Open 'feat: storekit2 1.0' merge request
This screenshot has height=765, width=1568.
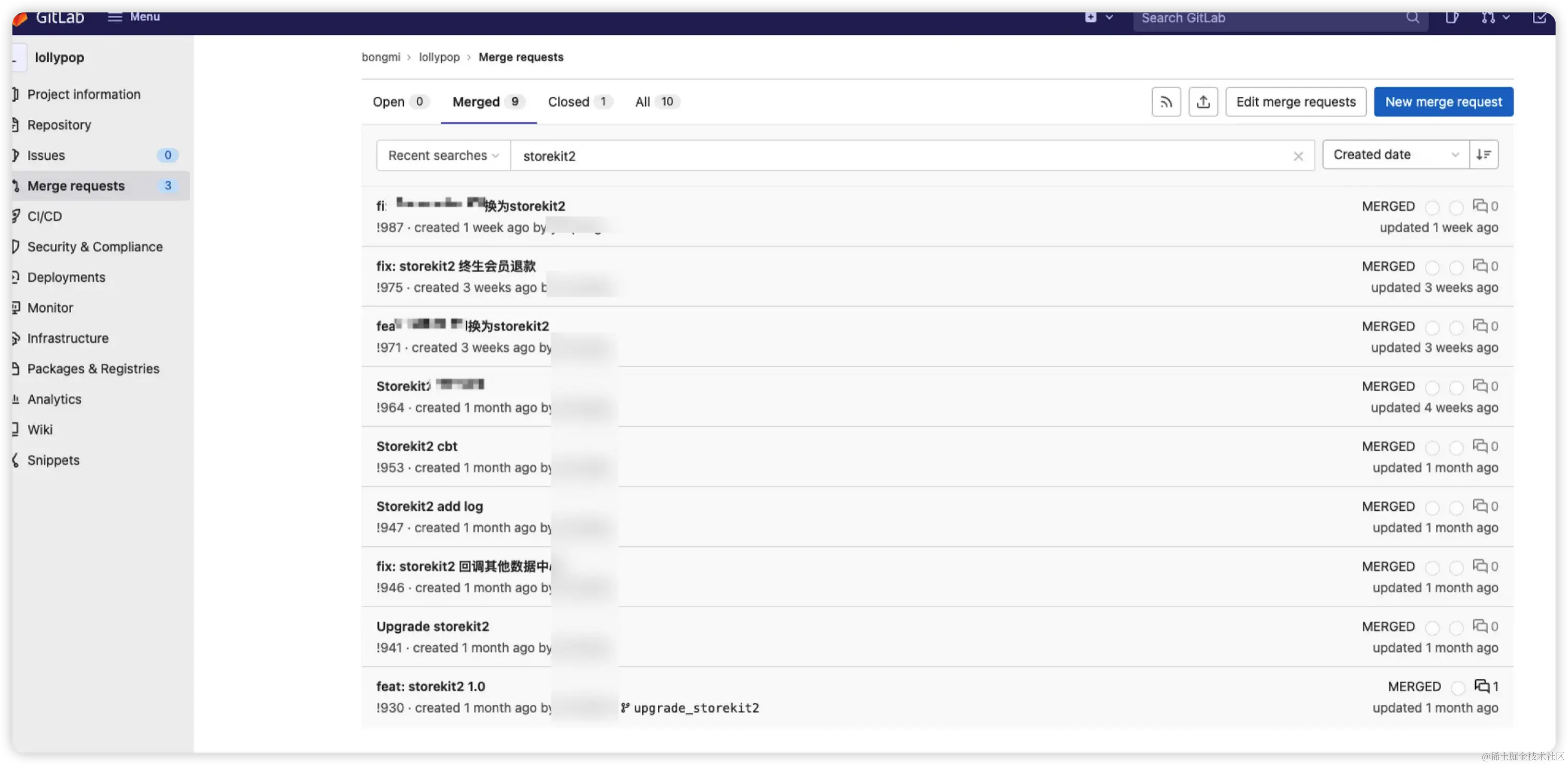[x=430, y=687]
